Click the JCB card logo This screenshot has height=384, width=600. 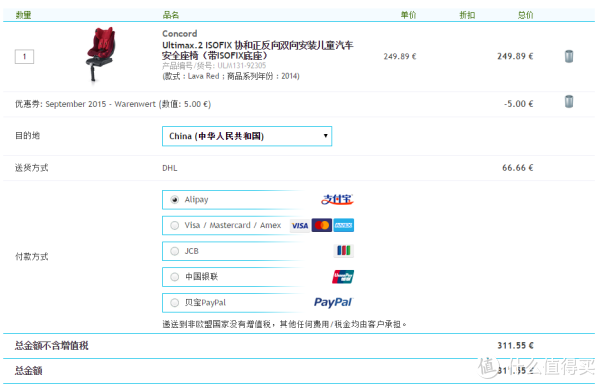tap(344, 251)
